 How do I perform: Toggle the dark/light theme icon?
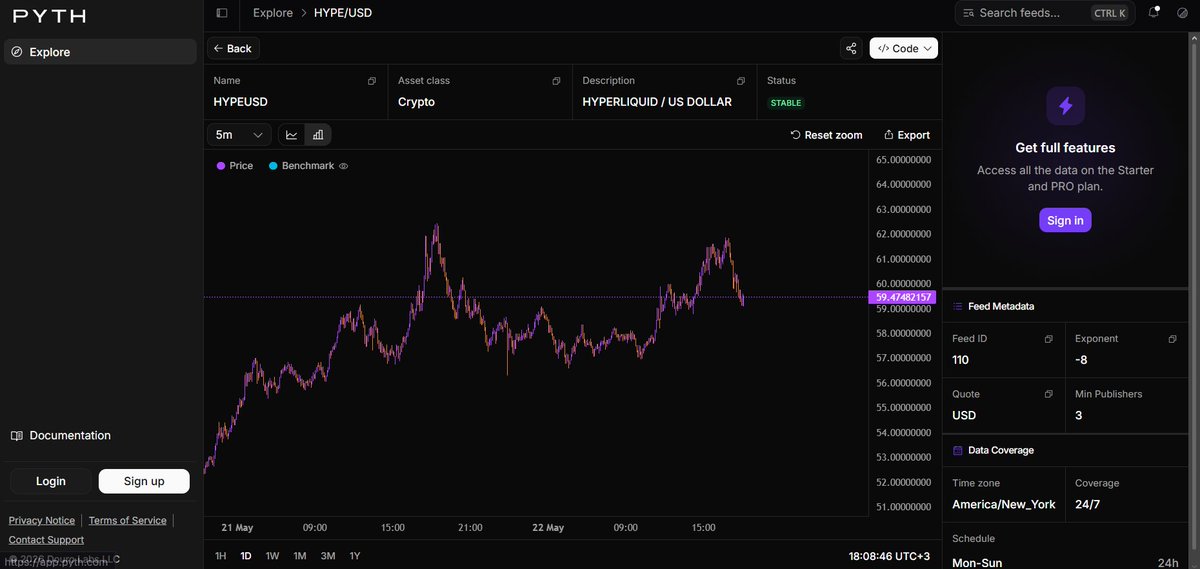tap(1183, 13)
